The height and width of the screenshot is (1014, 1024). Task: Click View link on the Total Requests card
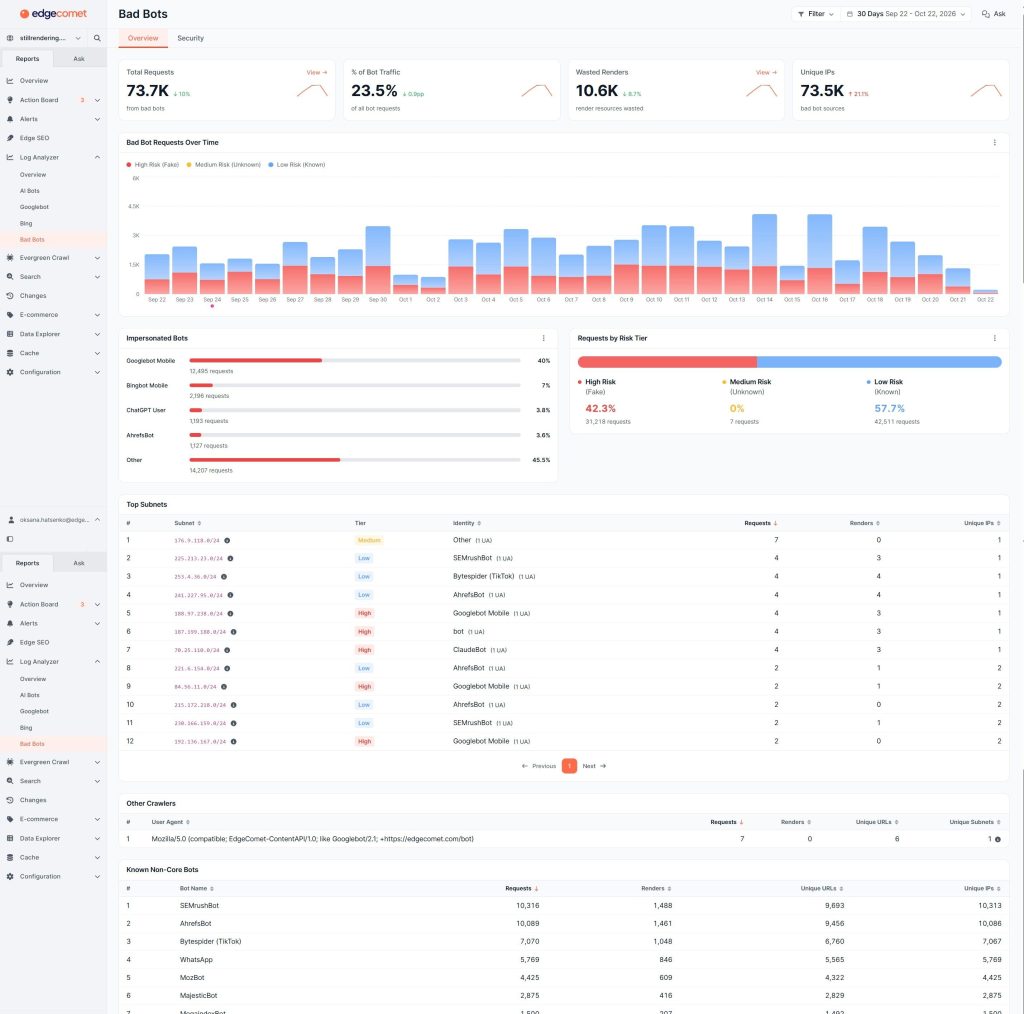[317, 72]
